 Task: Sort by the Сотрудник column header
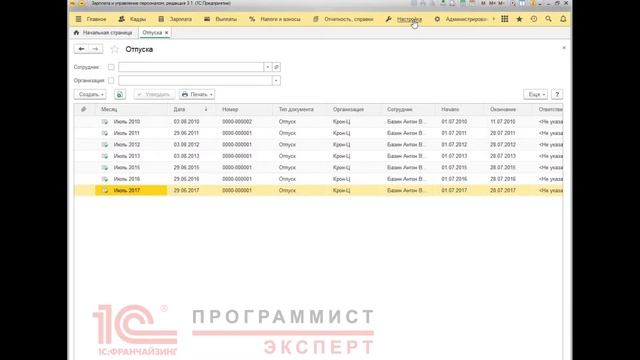(x=408, y=109)
